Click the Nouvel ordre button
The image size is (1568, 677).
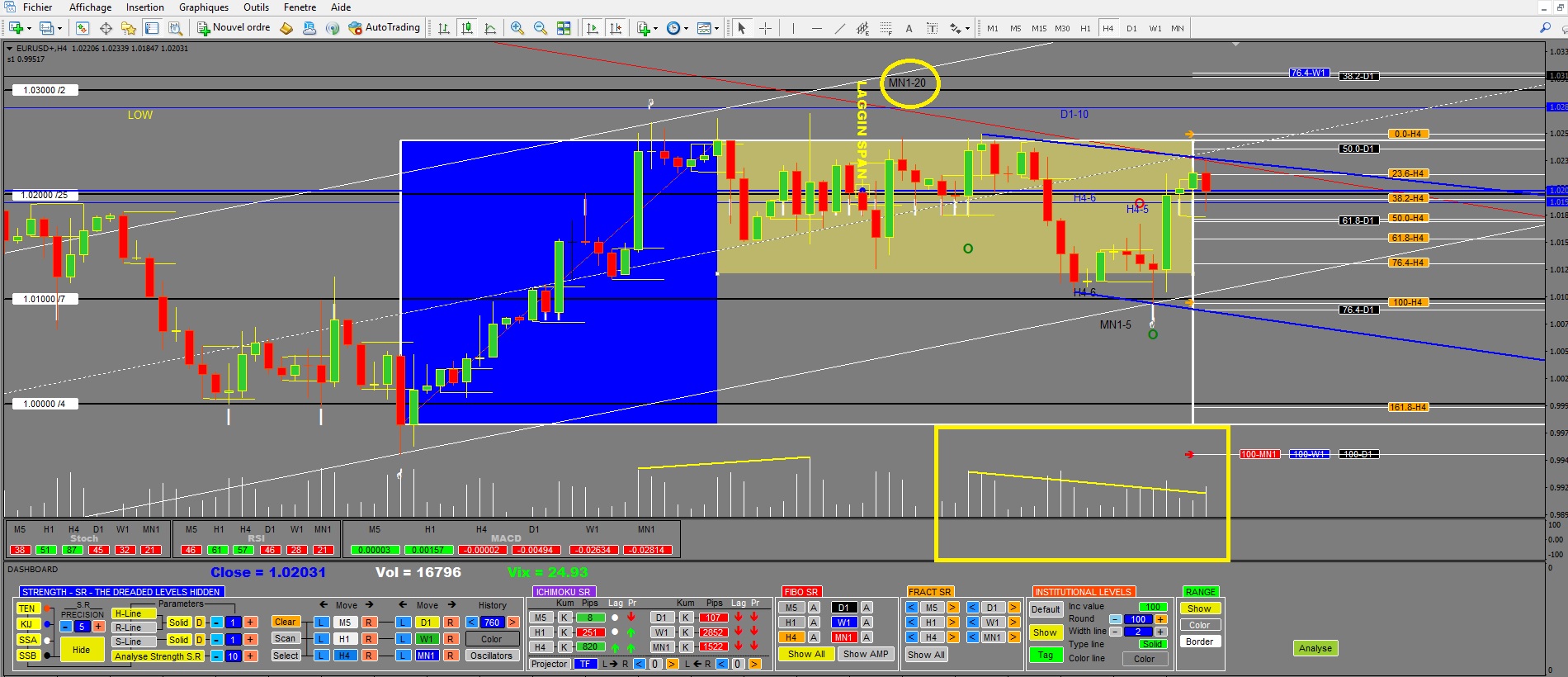point(234,28)
